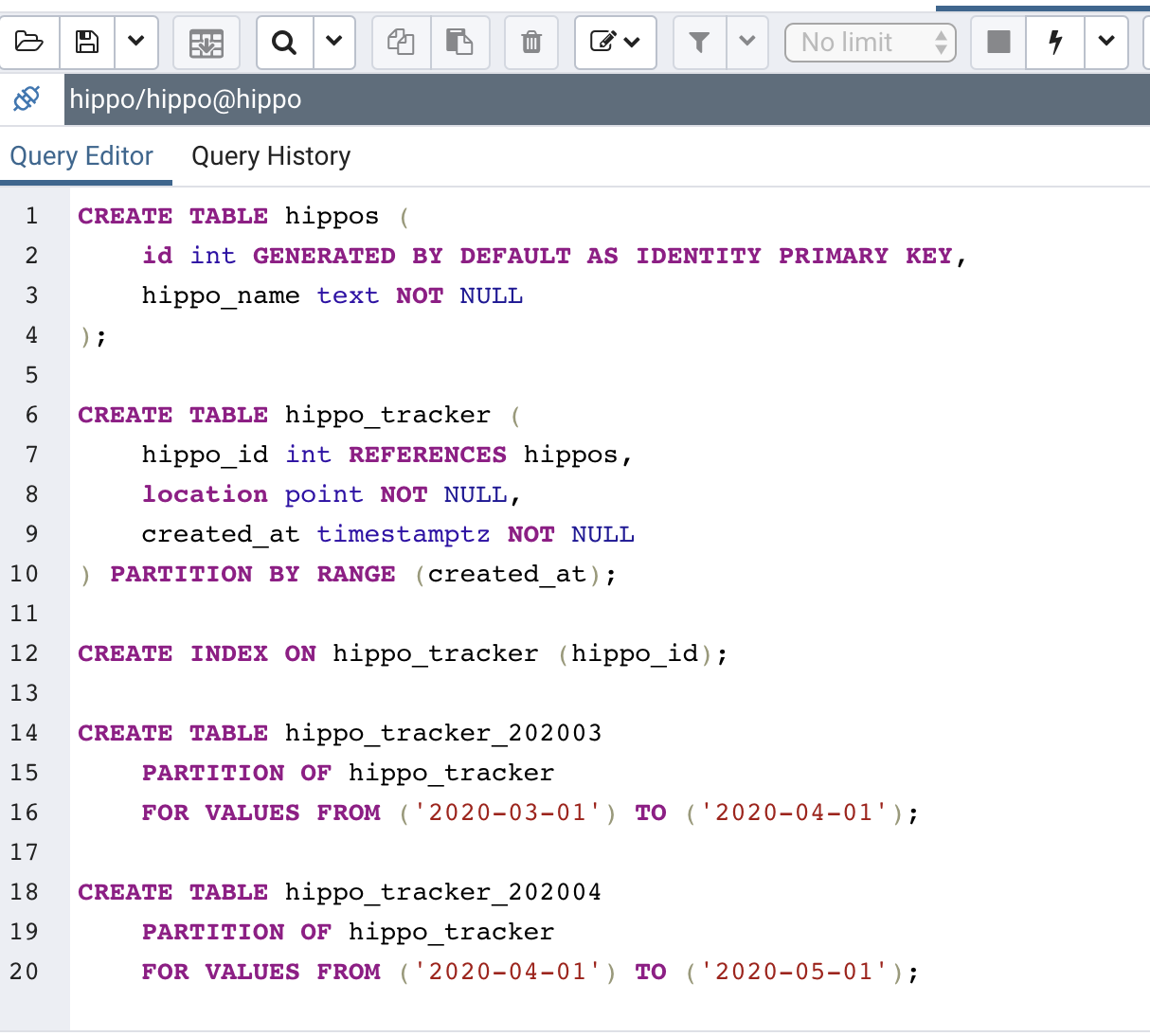
Task: Open the Find and Replace search
Action: [x=283, y=42]
